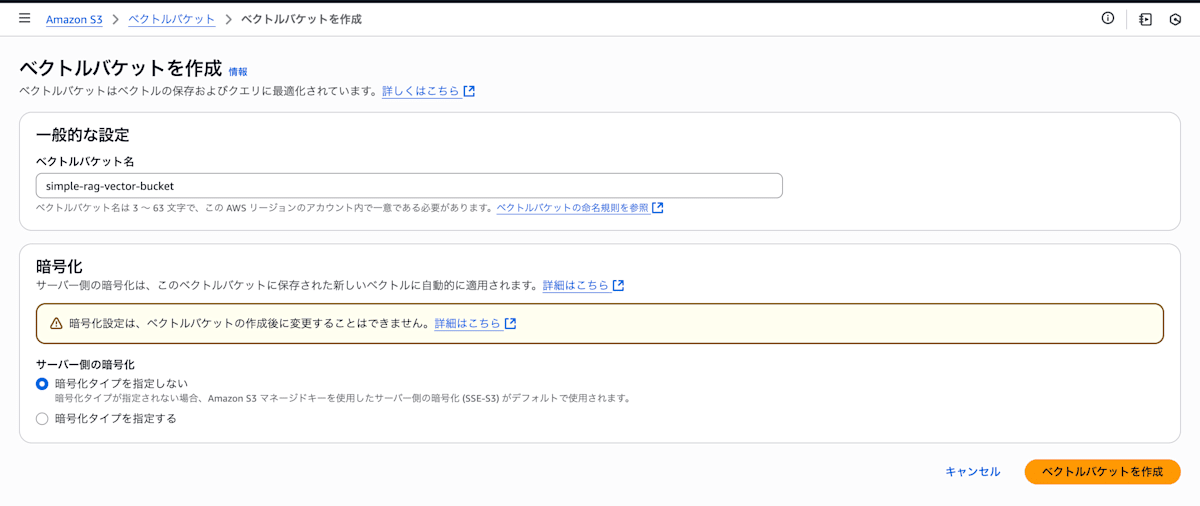Click ベクトルバケットを作成 breadcrumb text

coord(302,19)
